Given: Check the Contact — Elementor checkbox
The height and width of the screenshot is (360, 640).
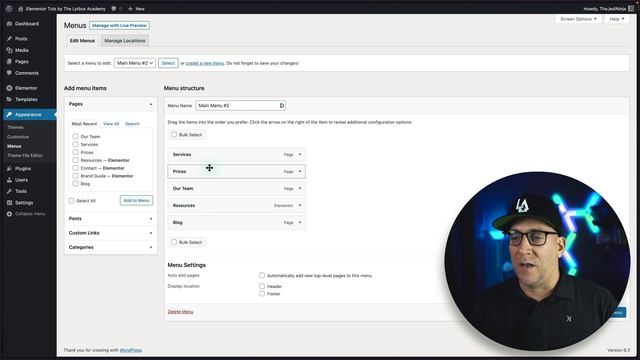Looking at the screenshot, I should (76, 168).
